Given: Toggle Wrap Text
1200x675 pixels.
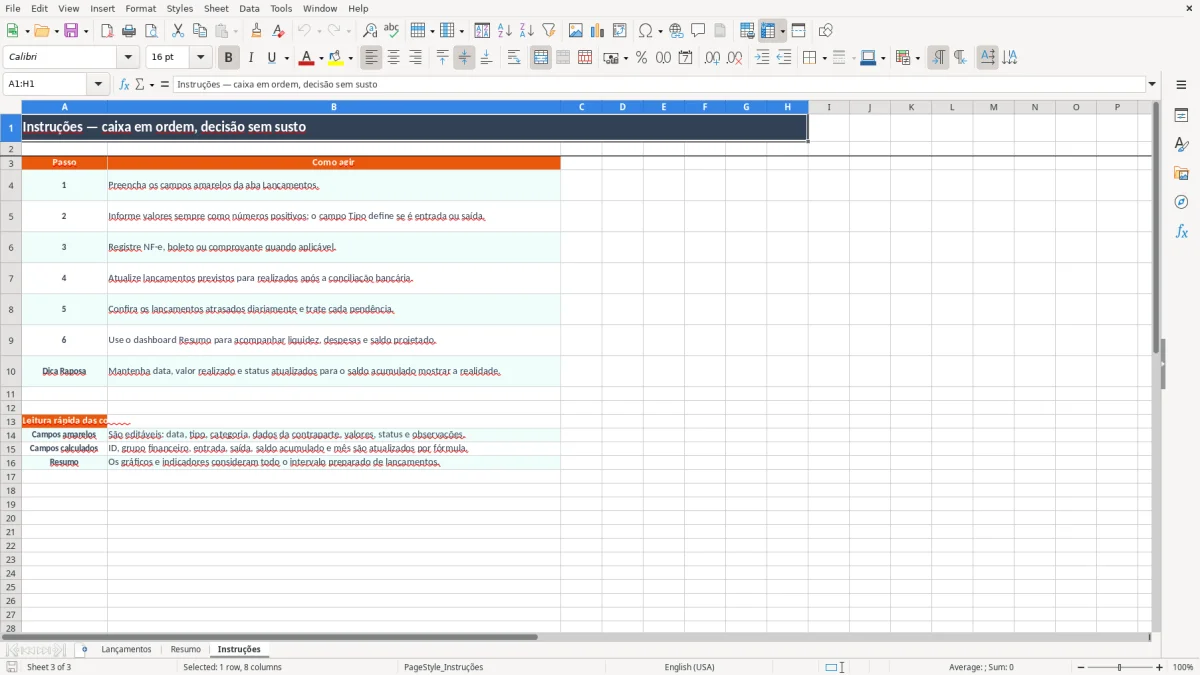Looking at the screenshot, I should point(514,58).
